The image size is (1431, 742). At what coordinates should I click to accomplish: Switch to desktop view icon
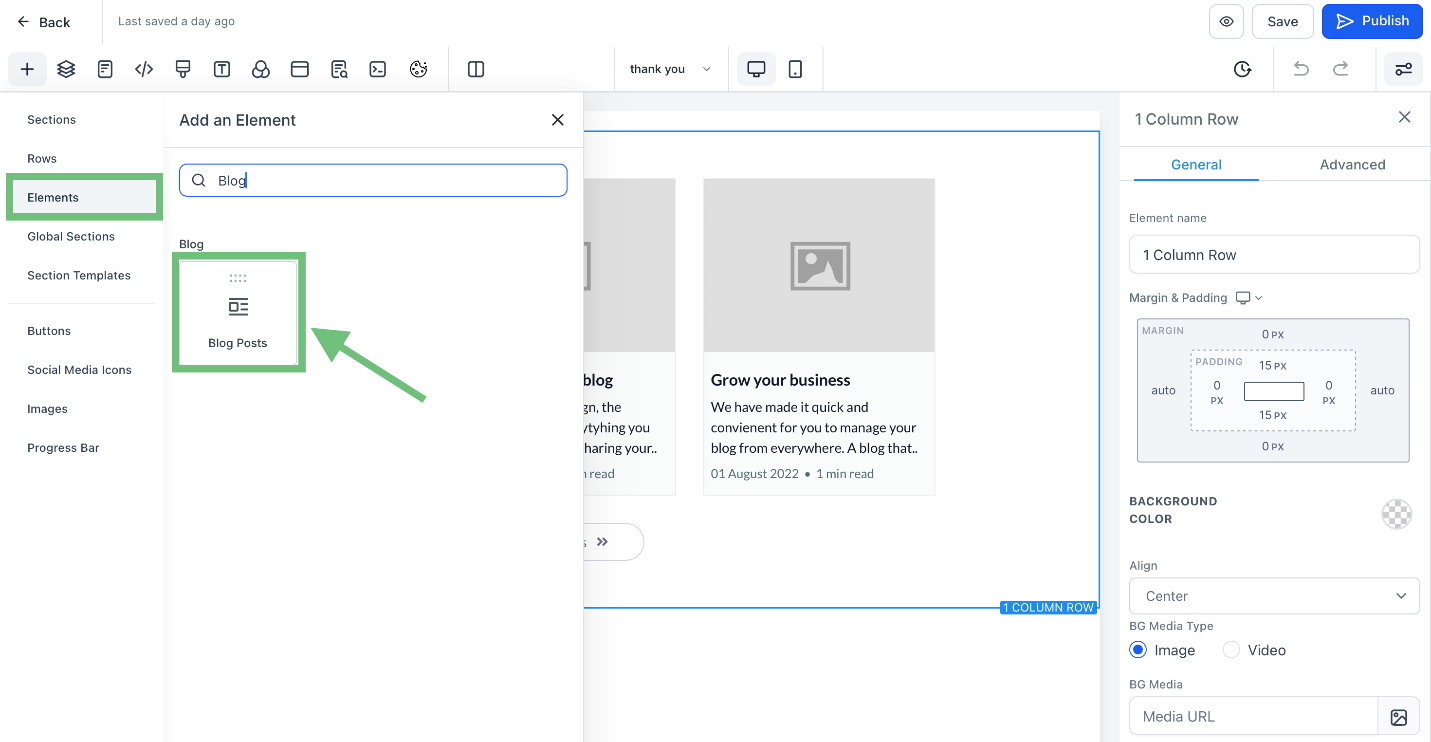757,69
